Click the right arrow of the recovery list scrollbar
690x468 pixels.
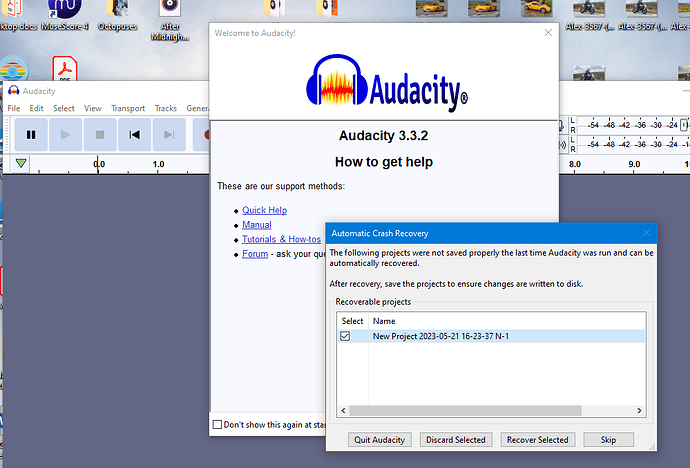639,410
